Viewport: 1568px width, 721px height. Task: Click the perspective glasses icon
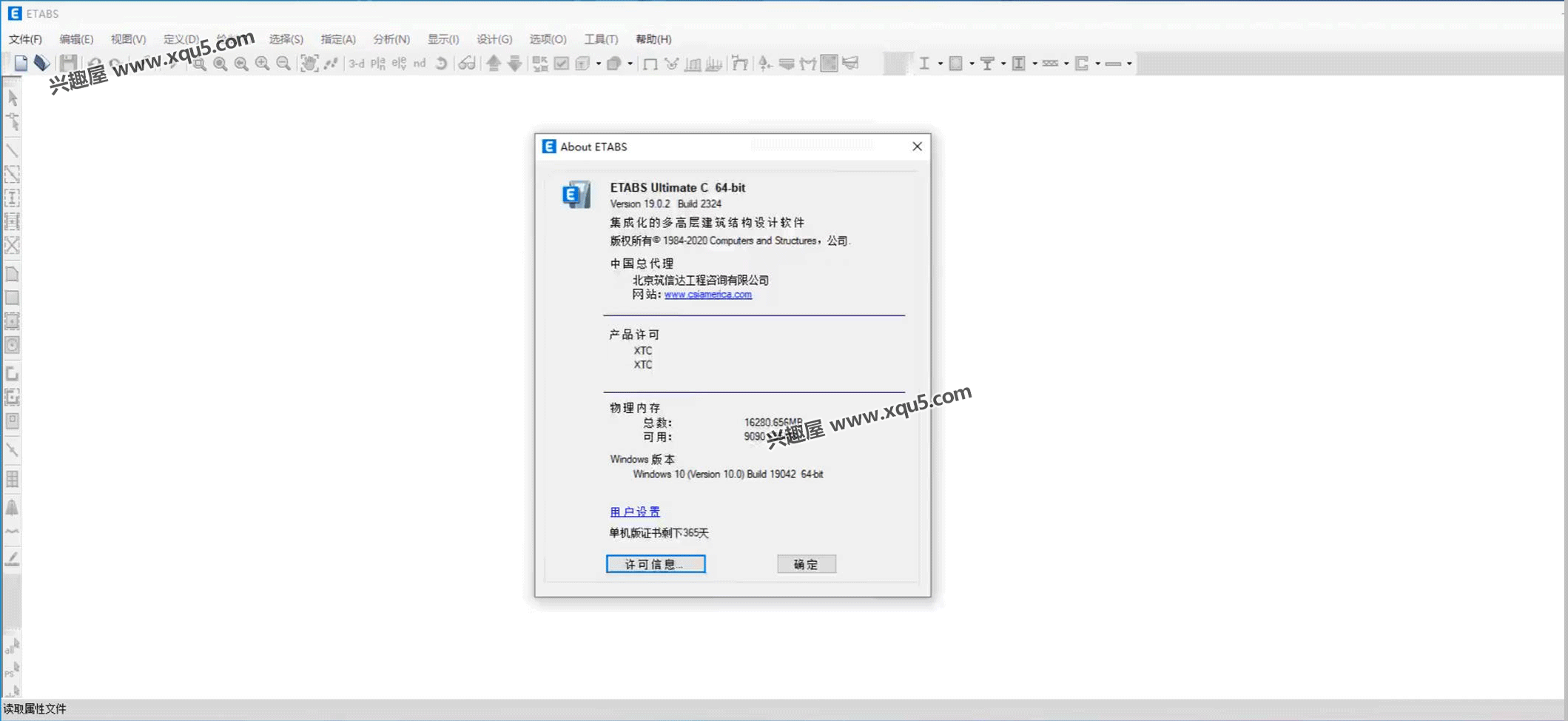(467, 64)
